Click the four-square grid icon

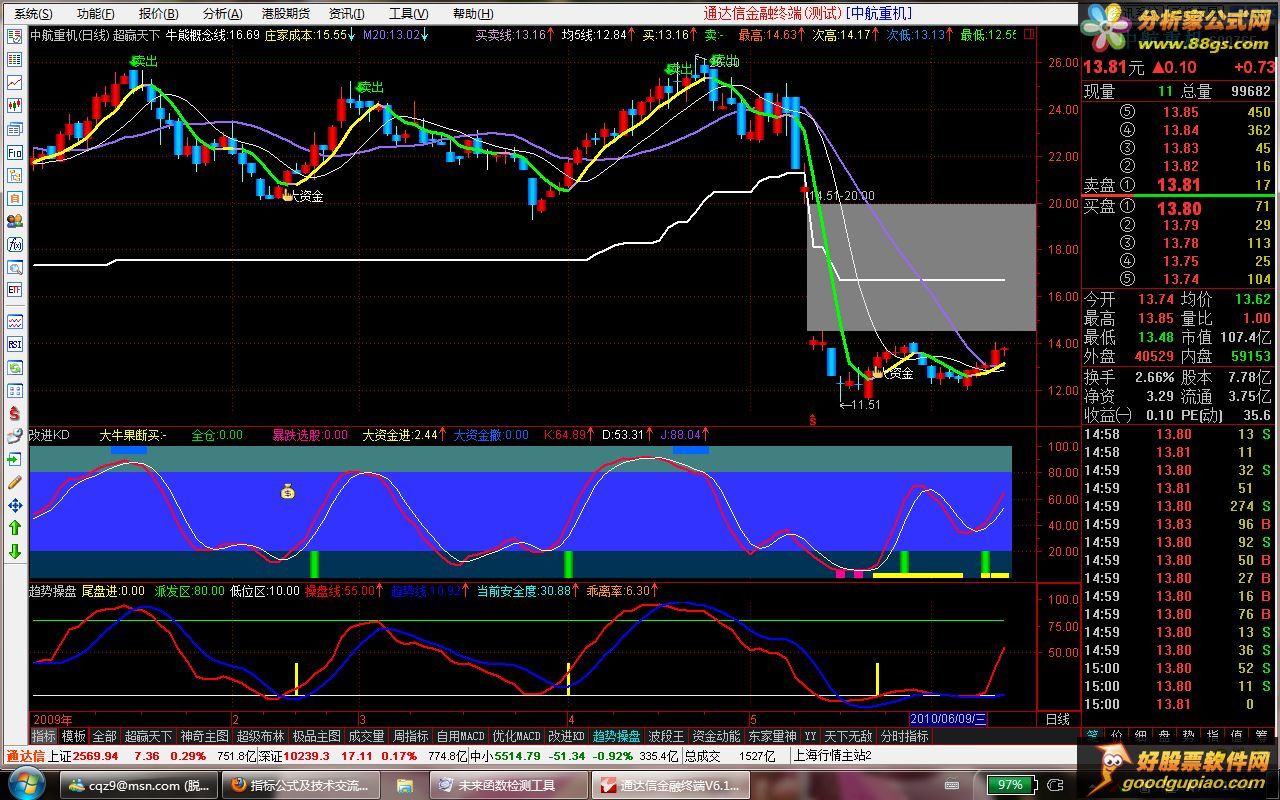(15, 391)
